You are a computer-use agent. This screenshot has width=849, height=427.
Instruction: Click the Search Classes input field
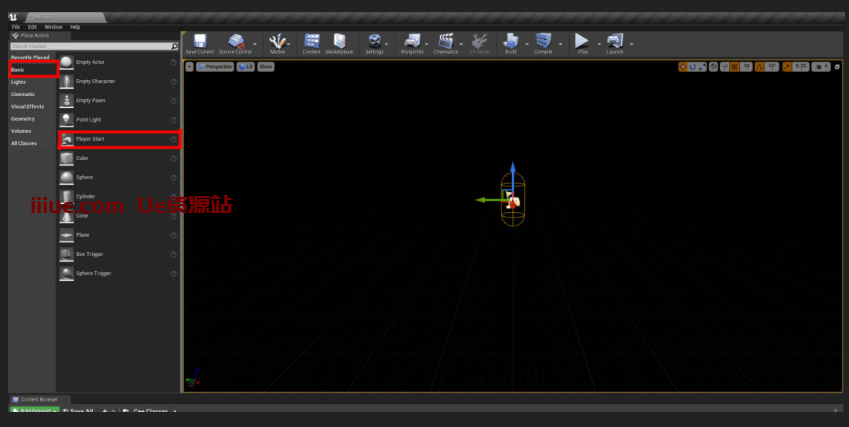click(90, 46)
